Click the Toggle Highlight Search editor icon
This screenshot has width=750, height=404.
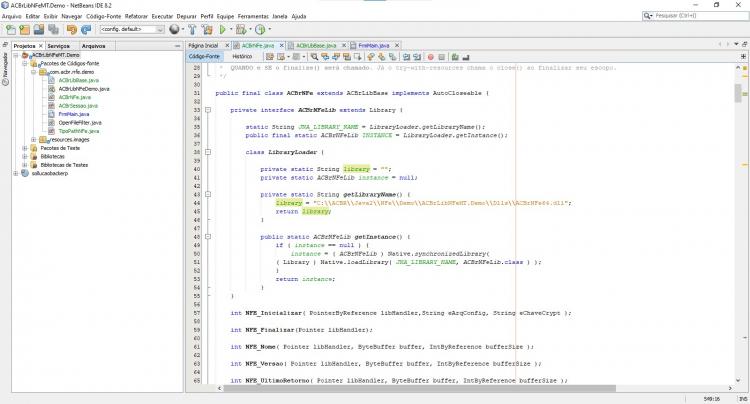tap(346, 56)
